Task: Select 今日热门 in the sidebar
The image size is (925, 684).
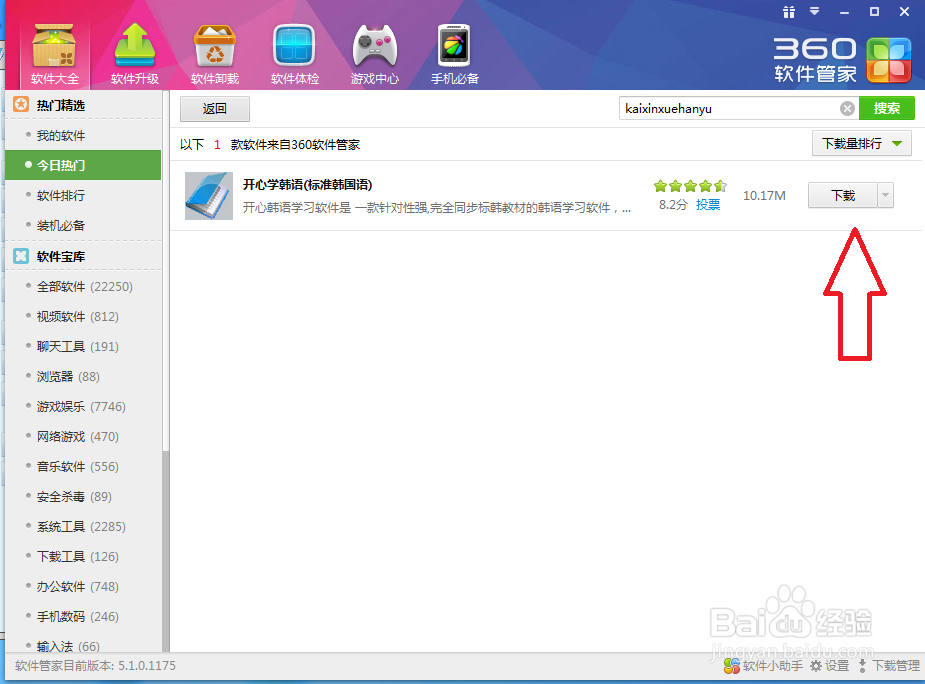Action: (83, 165)
